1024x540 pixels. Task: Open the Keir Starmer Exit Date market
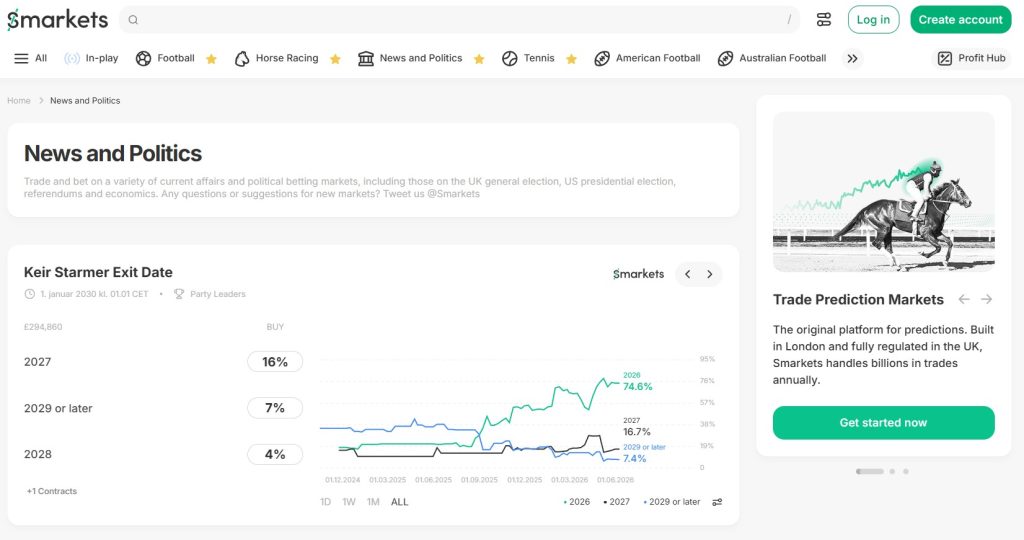98,272
